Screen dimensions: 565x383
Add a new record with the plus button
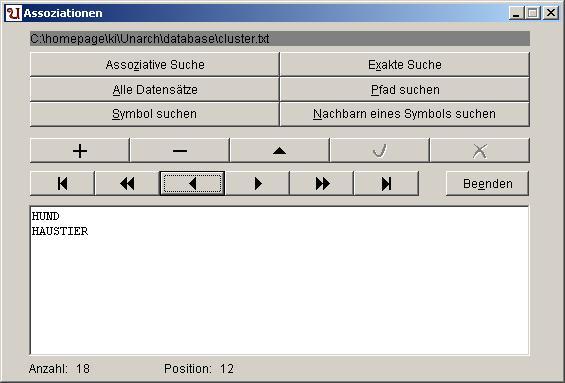click(80, 151)
